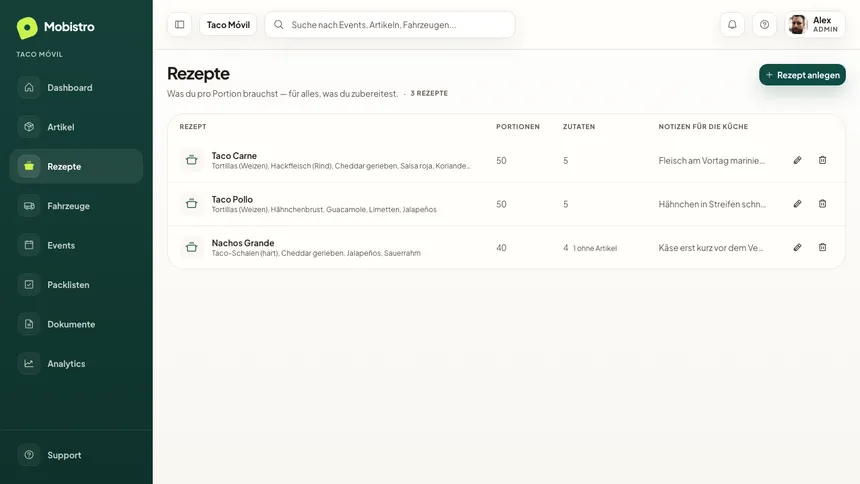Image resolution: width=860 pixels, height=484 pixels.
Task: Click the note 'Hähnchen in Streifen schn...'
Action: [x=712, y=204]
